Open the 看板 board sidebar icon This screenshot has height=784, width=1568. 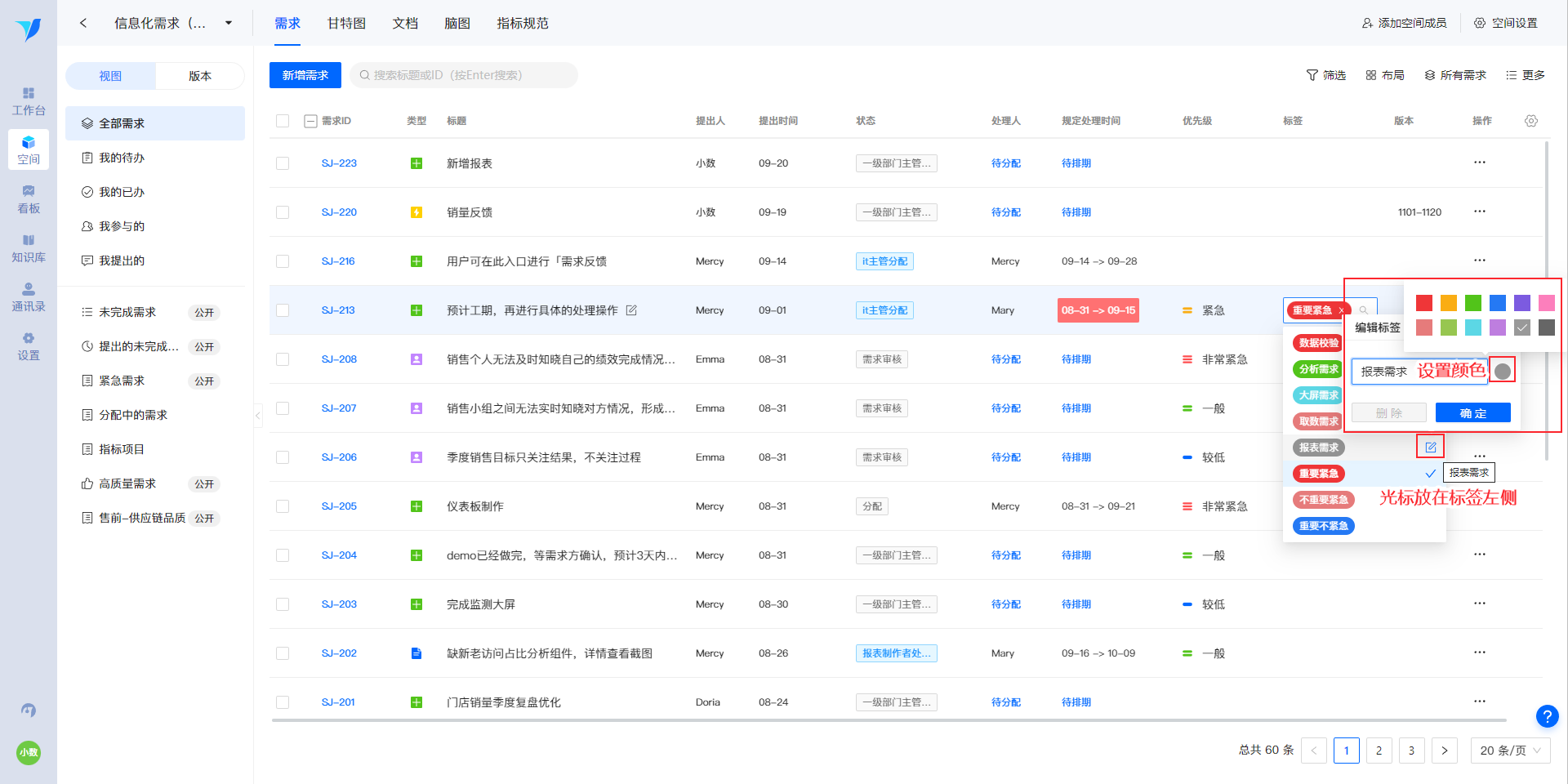click(29, 199)
